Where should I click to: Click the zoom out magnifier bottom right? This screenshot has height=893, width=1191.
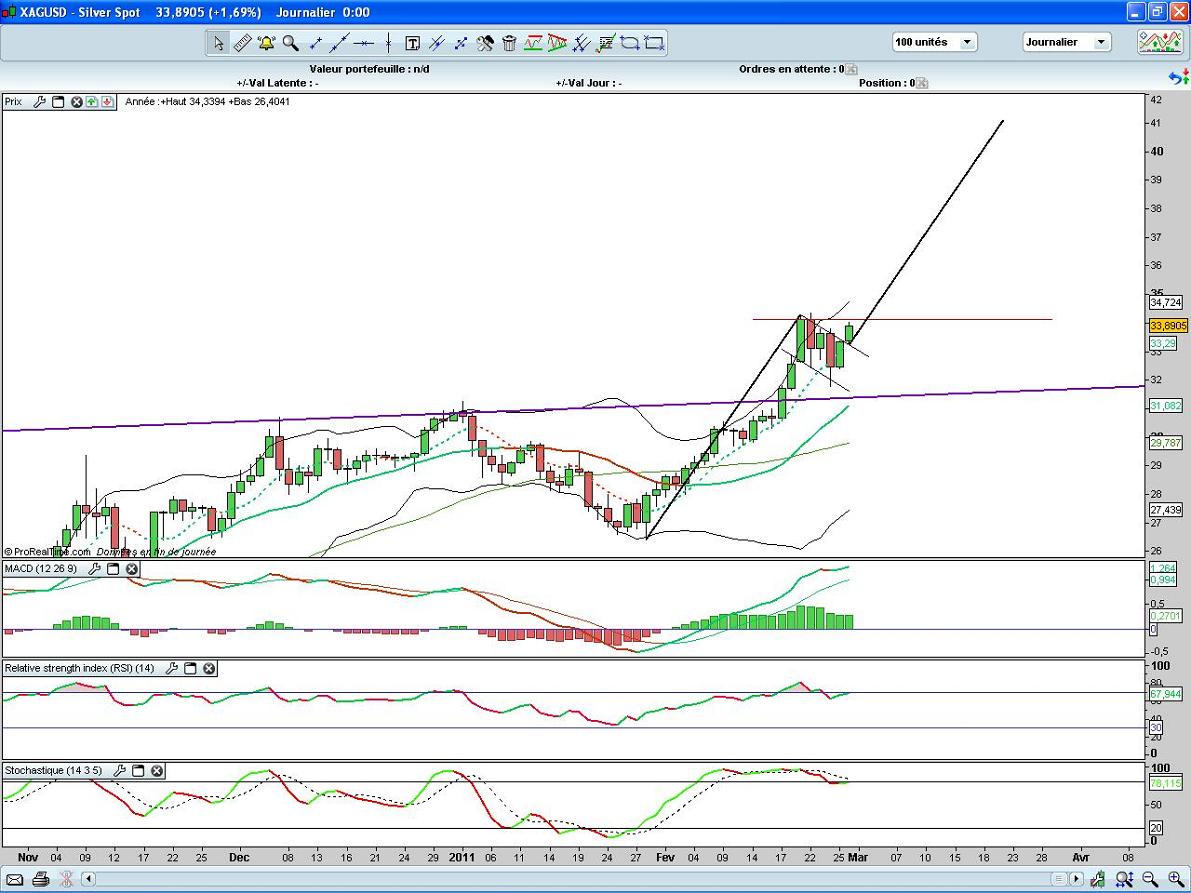[1151, 880]
